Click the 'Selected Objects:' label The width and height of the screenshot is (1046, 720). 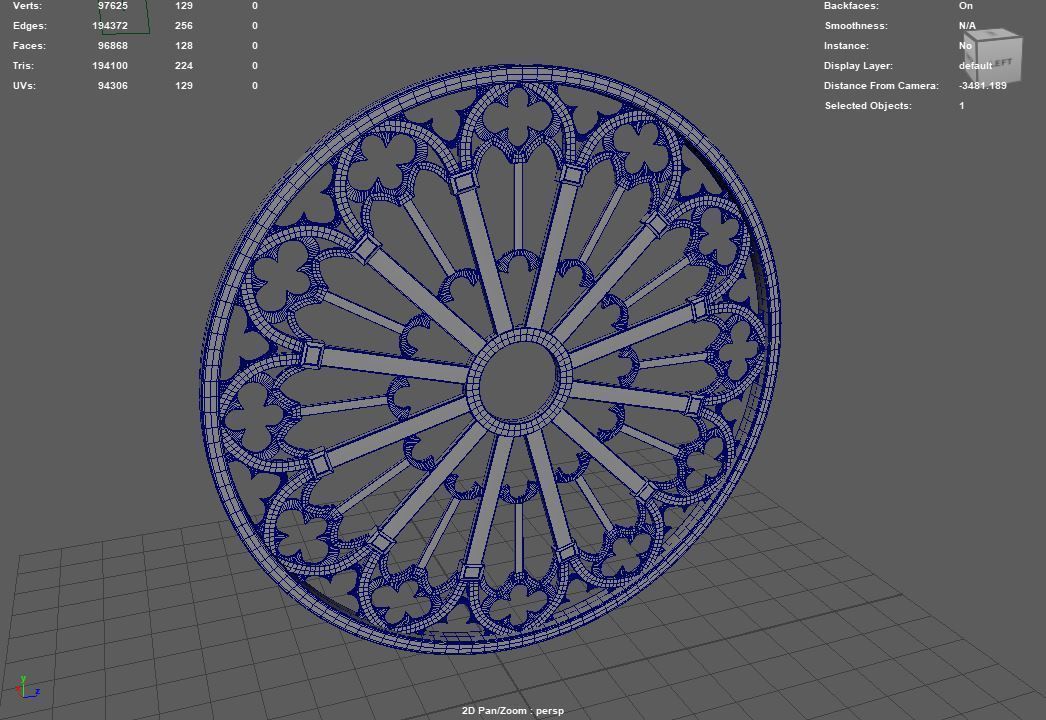point(868,105)
